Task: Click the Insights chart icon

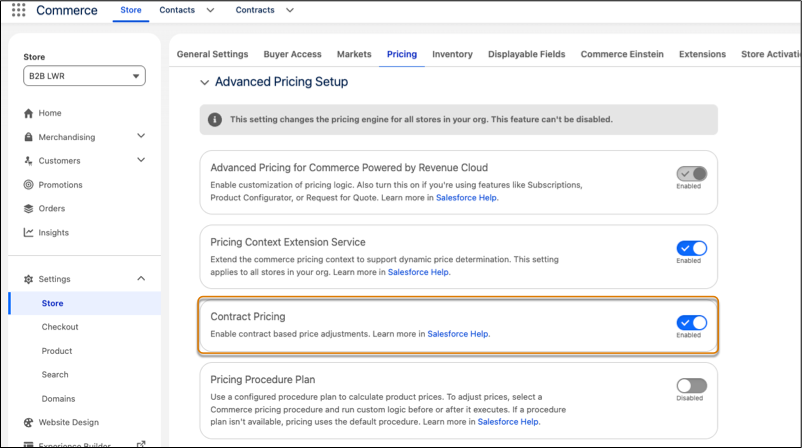Action: pos(29,233)
